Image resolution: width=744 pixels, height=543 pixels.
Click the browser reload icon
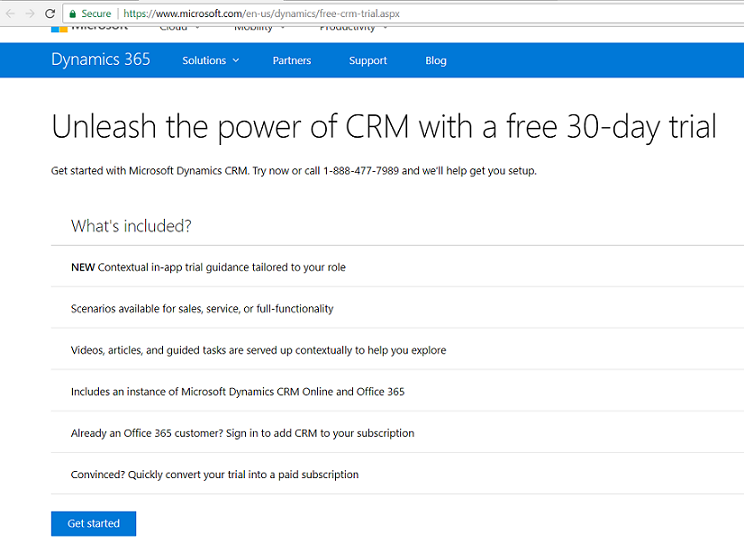pyautogui.click(x=50, y=13)
